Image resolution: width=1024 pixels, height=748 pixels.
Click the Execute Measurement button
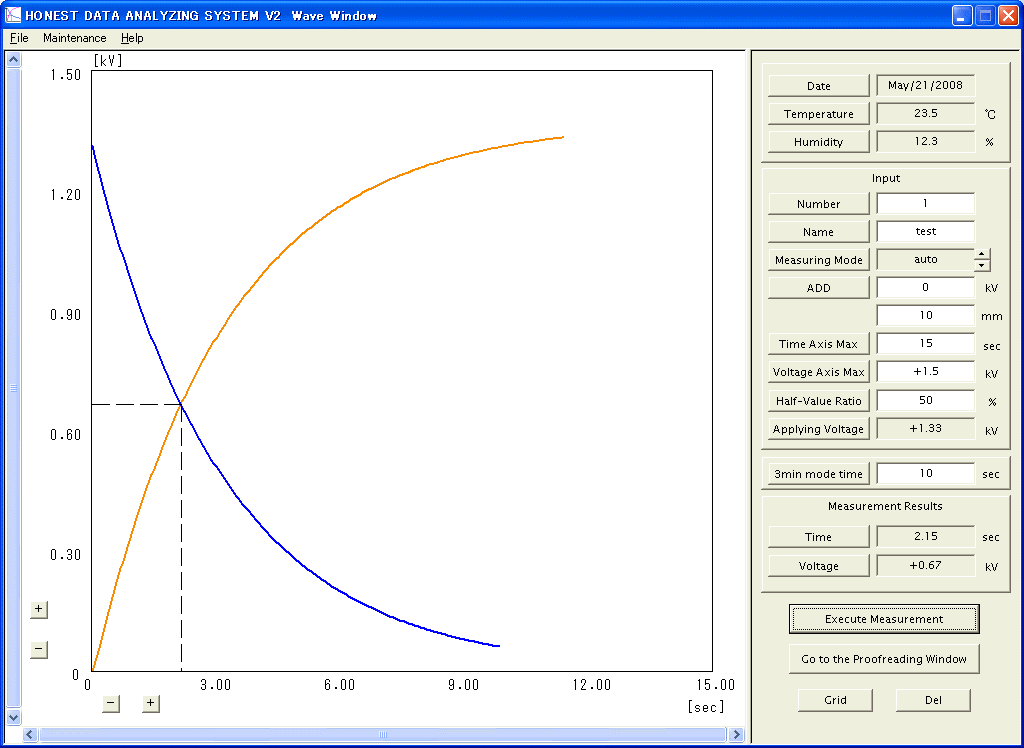tap(884, 619)
